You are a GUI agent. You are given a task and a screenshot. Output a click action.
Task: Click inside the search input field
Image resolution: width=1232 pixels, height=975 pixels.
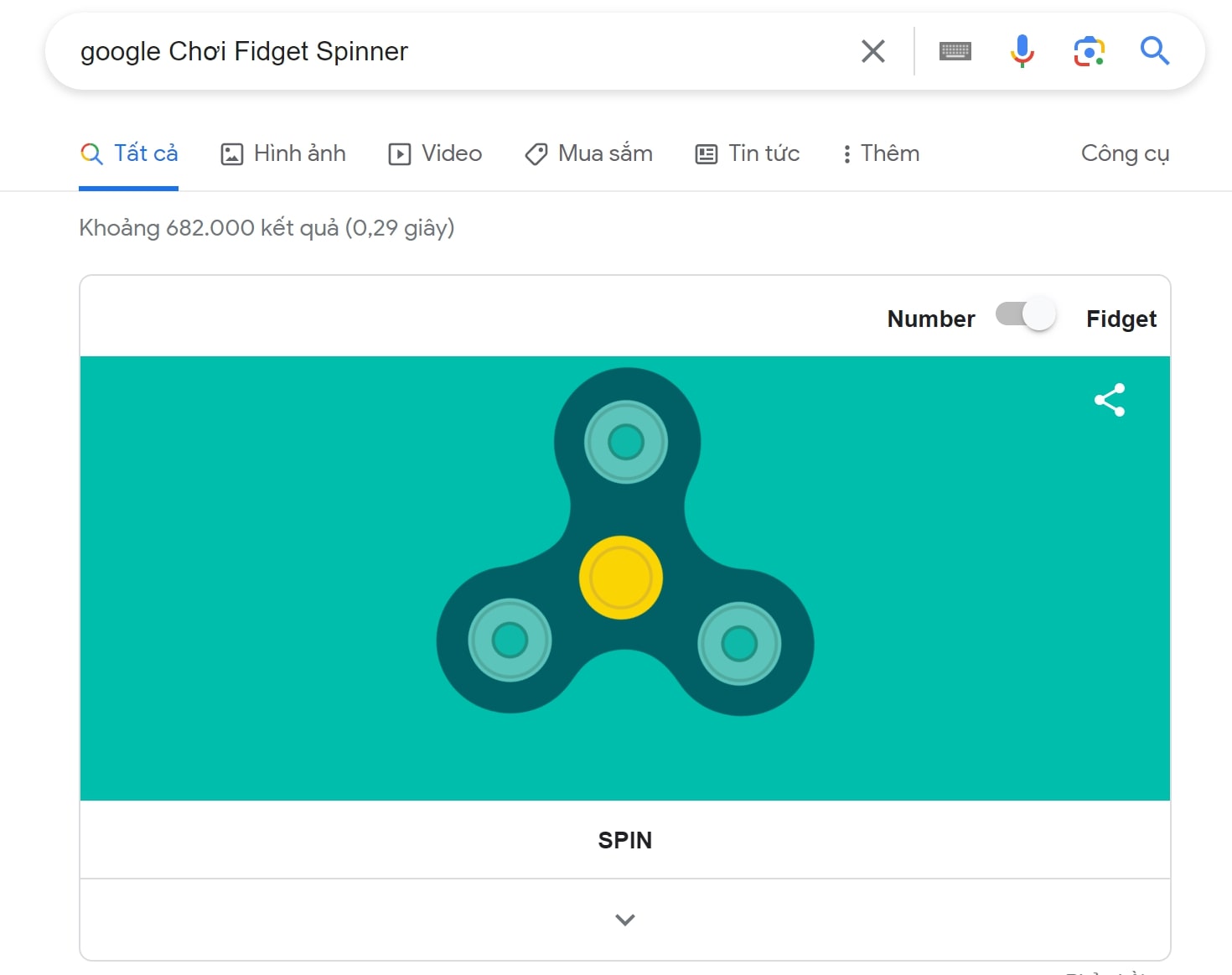pos(419,51)
